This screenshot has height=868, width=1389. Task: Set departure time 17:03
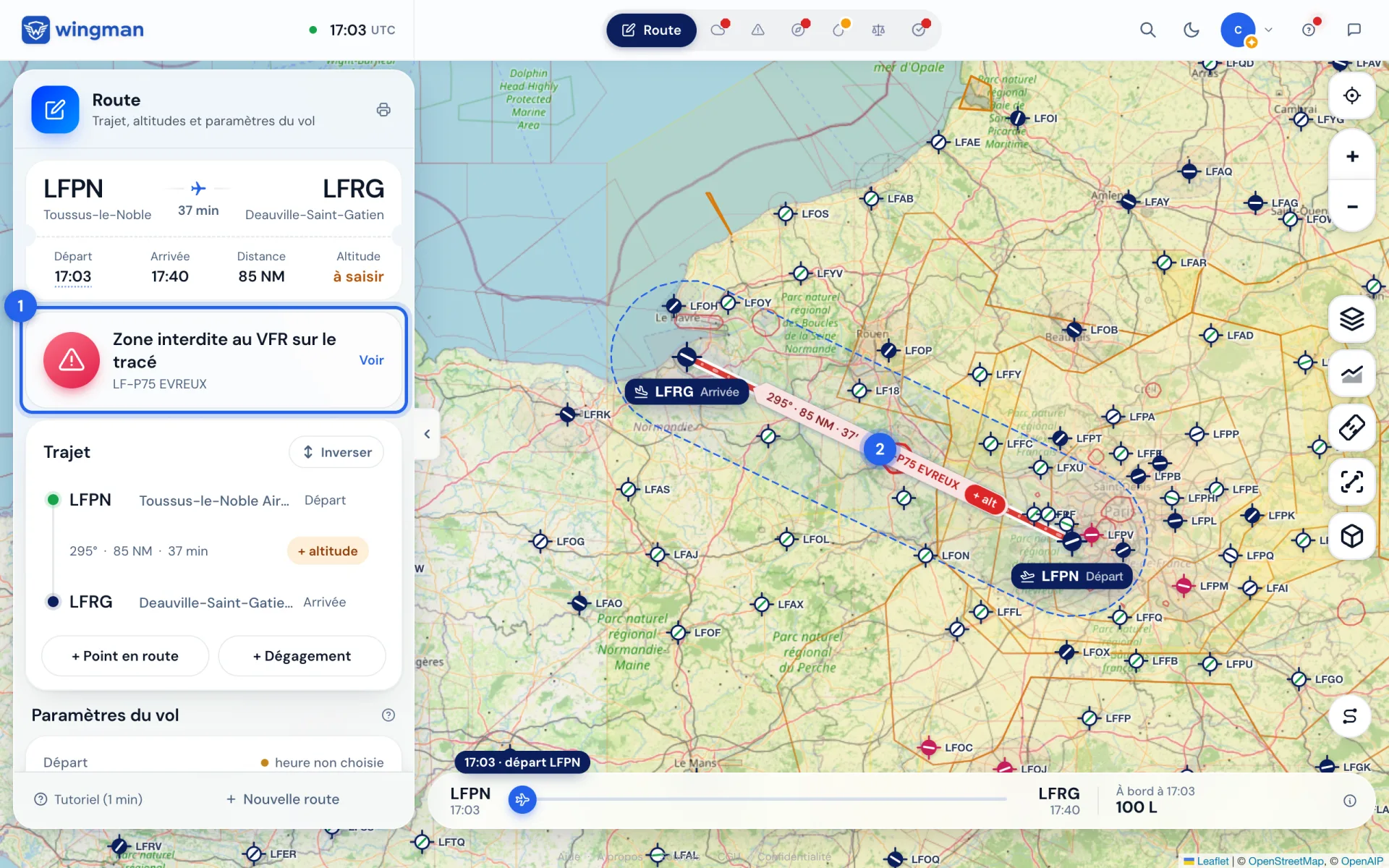73,276
